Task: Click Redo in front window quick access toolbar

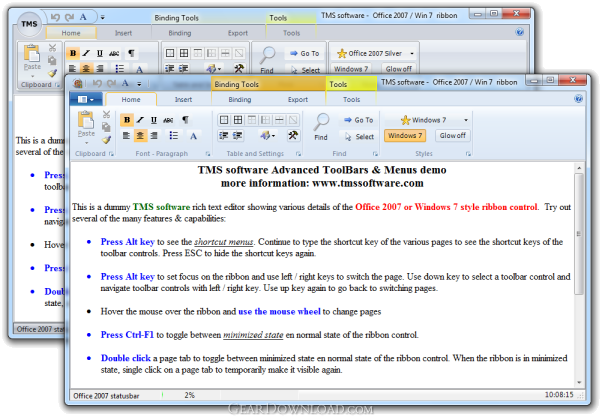Action: click(x=112, y=83)
